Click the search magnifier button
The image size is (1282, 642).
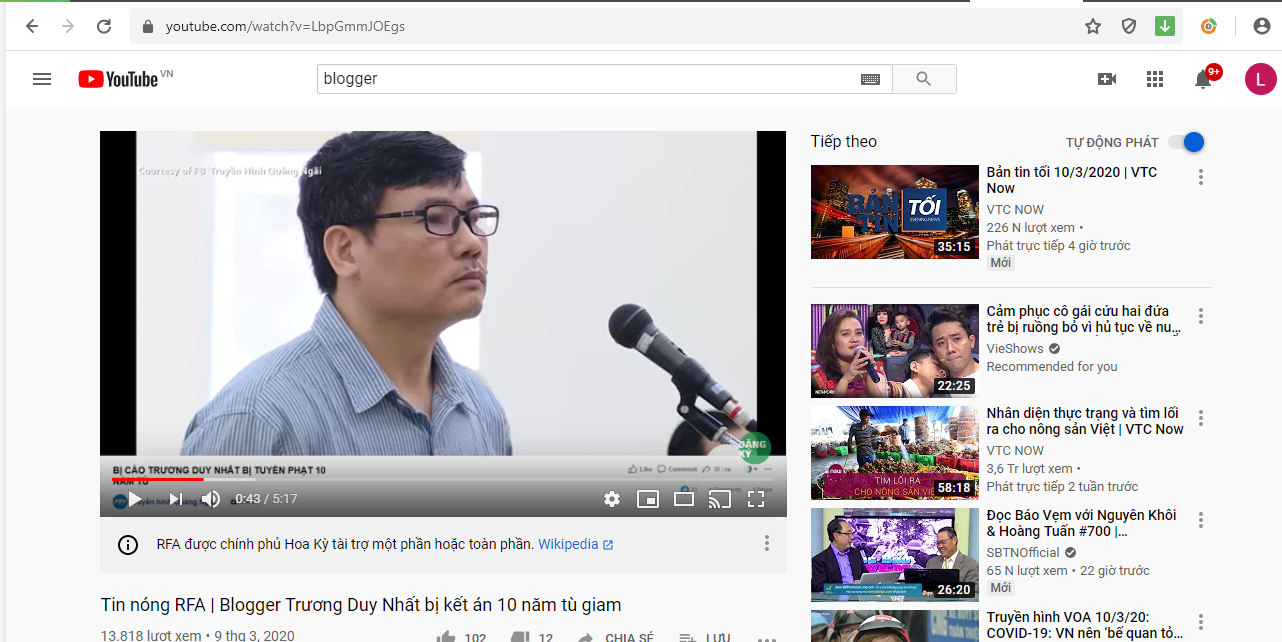tap(923, 79)
